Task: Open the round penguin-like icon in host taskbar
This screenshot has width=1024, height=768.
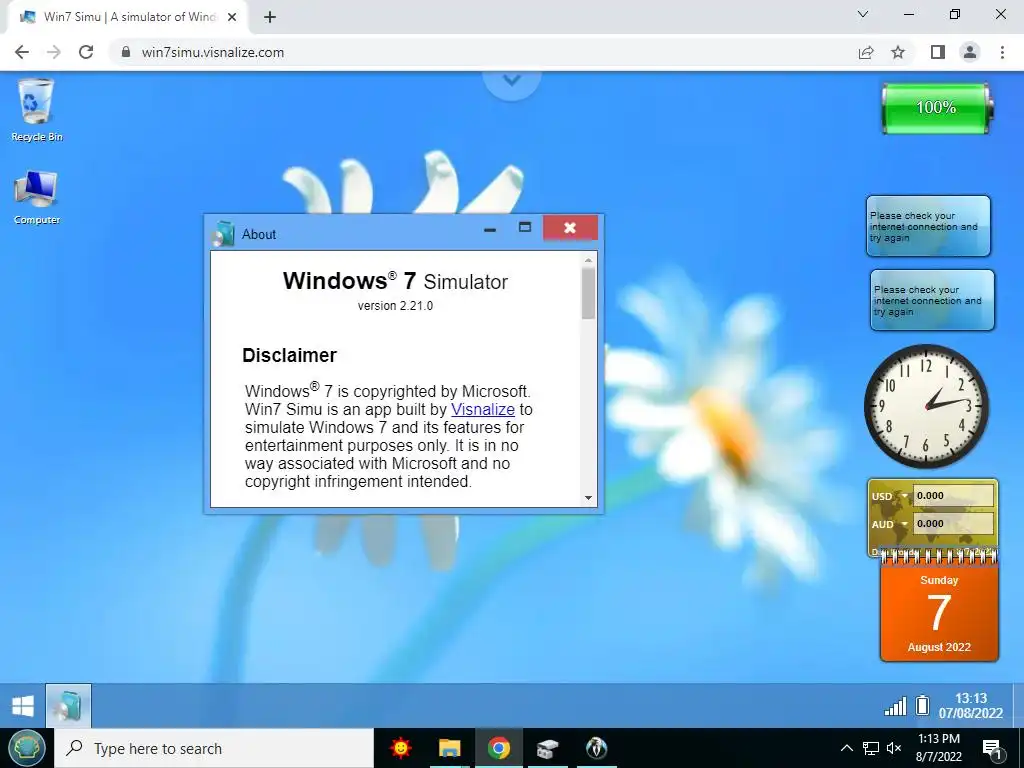Action: pyautogui.click(x=596, y=748)
